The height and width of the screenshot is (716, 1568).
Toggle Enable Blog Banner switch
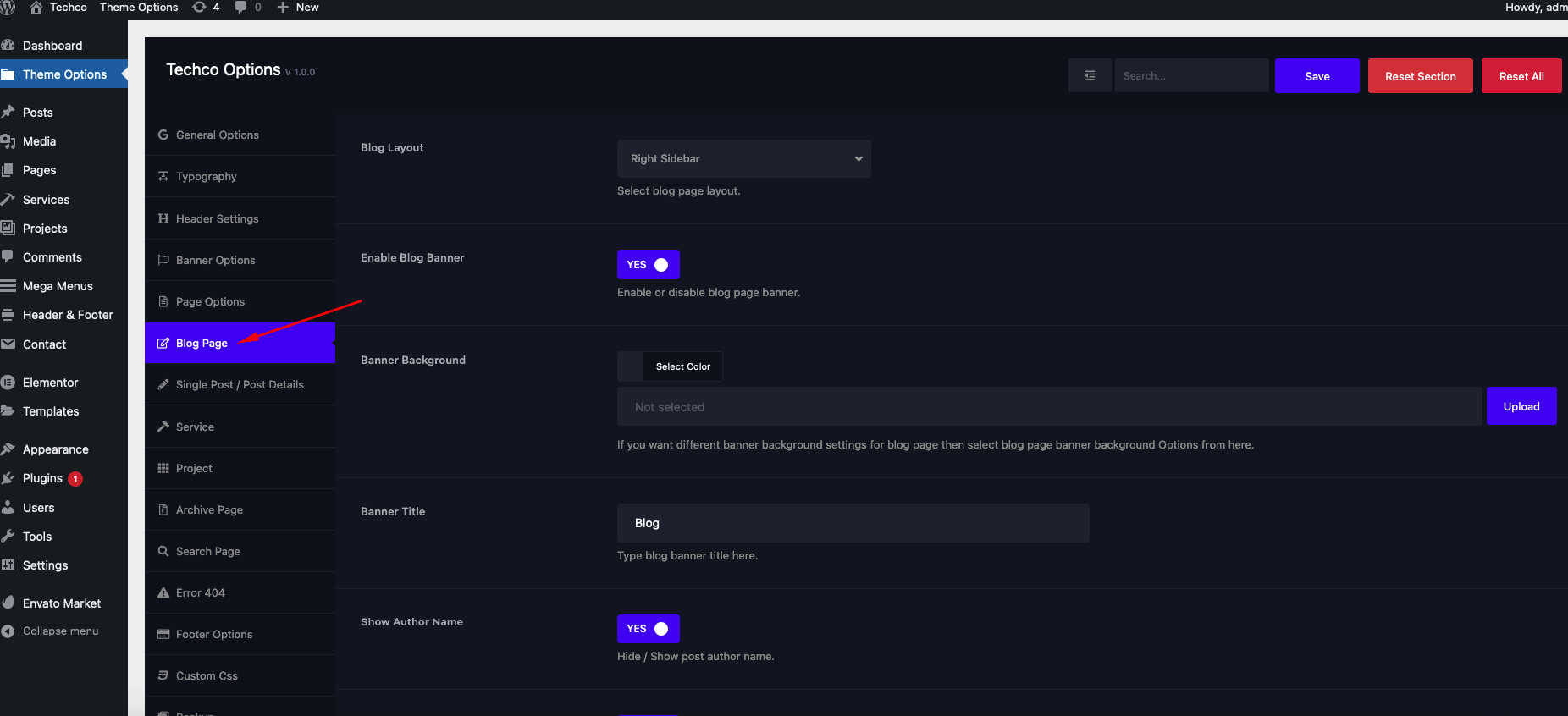pos(648,265)
